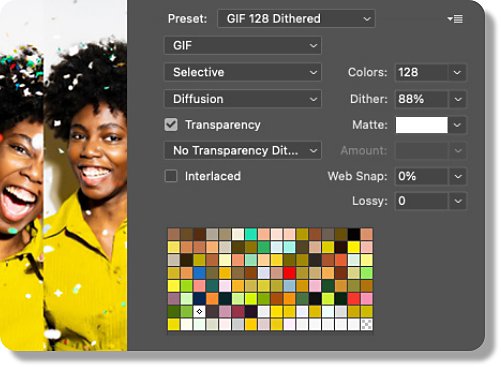Screen dimensions: 501x367
Task: Open the No Transparency Dither dropdown
Action: click(x=243, y=151)
